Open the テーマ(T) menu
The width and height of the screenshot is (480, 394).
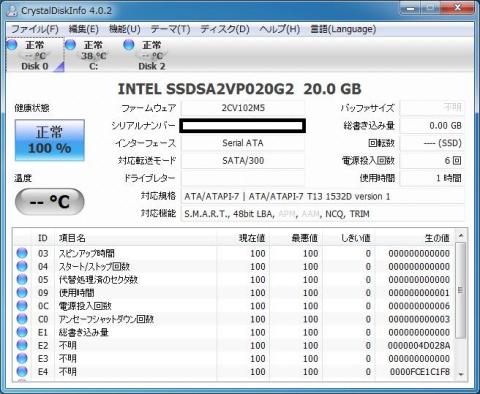click(170, 29)
